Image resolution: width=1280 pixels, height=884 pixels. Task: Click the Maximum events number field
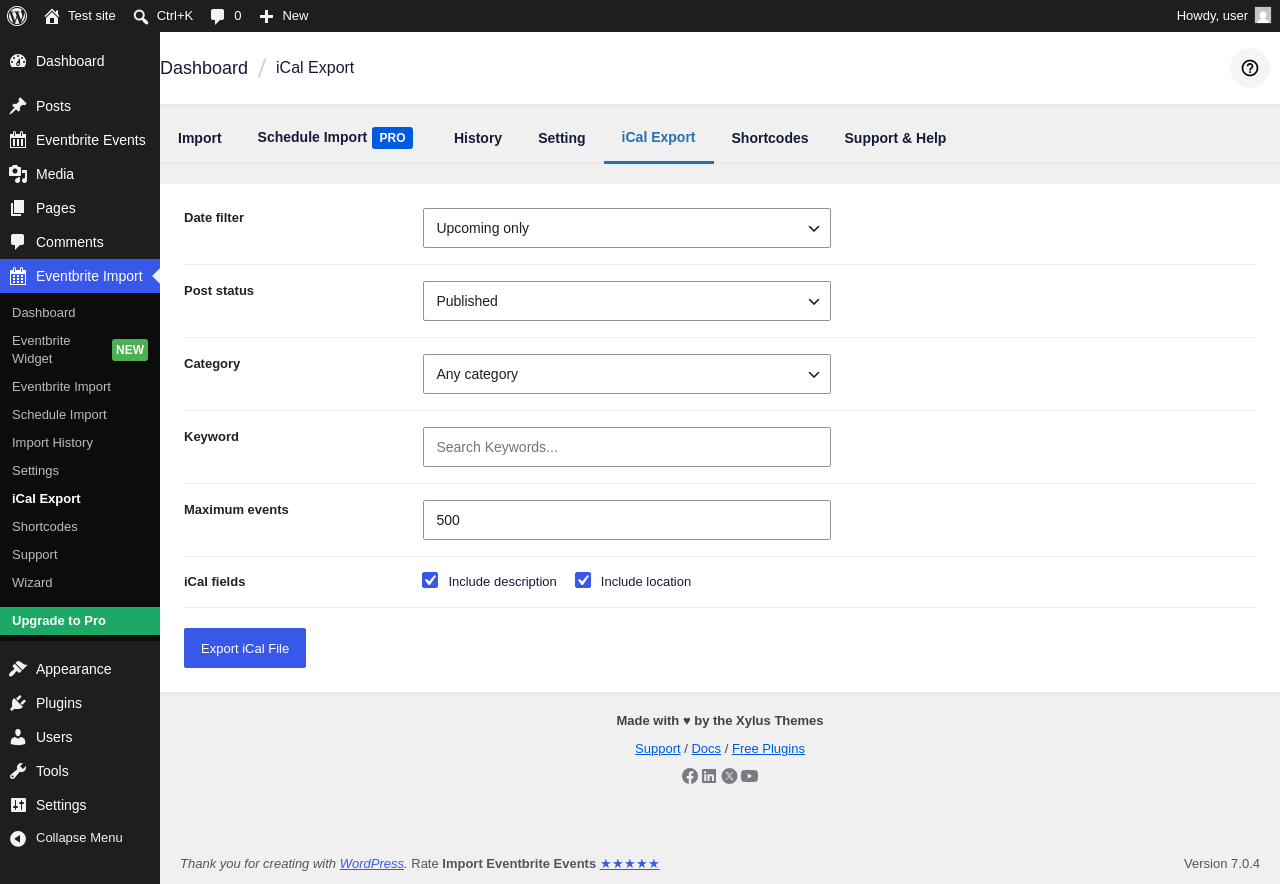pyautogui.click(x=627, y=520)
